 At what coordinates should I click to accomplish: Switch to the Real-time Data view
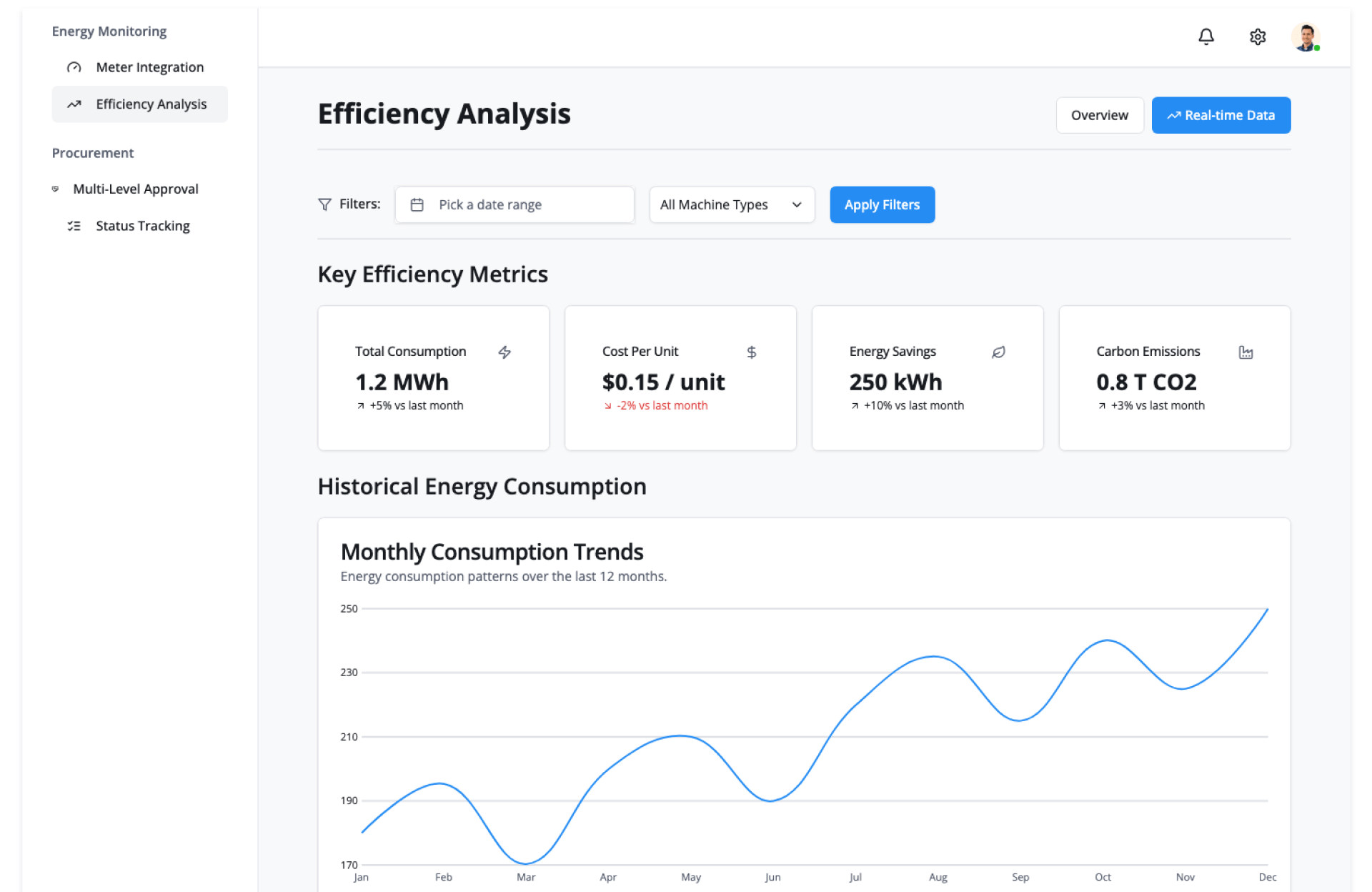pyautogui.click(x=1221, y=115)
